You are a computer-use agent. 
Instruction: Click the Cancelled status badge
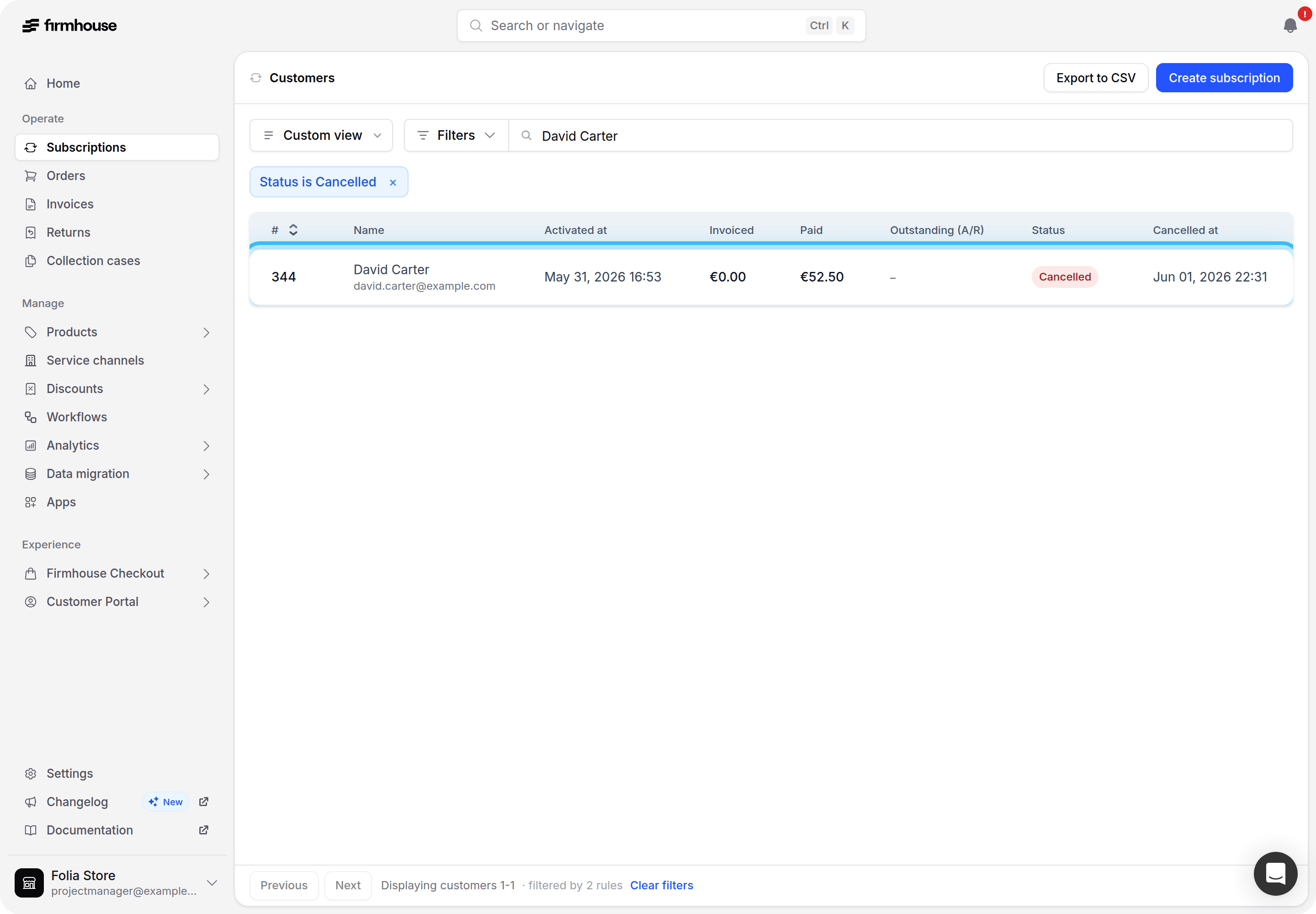point(1065,277)
